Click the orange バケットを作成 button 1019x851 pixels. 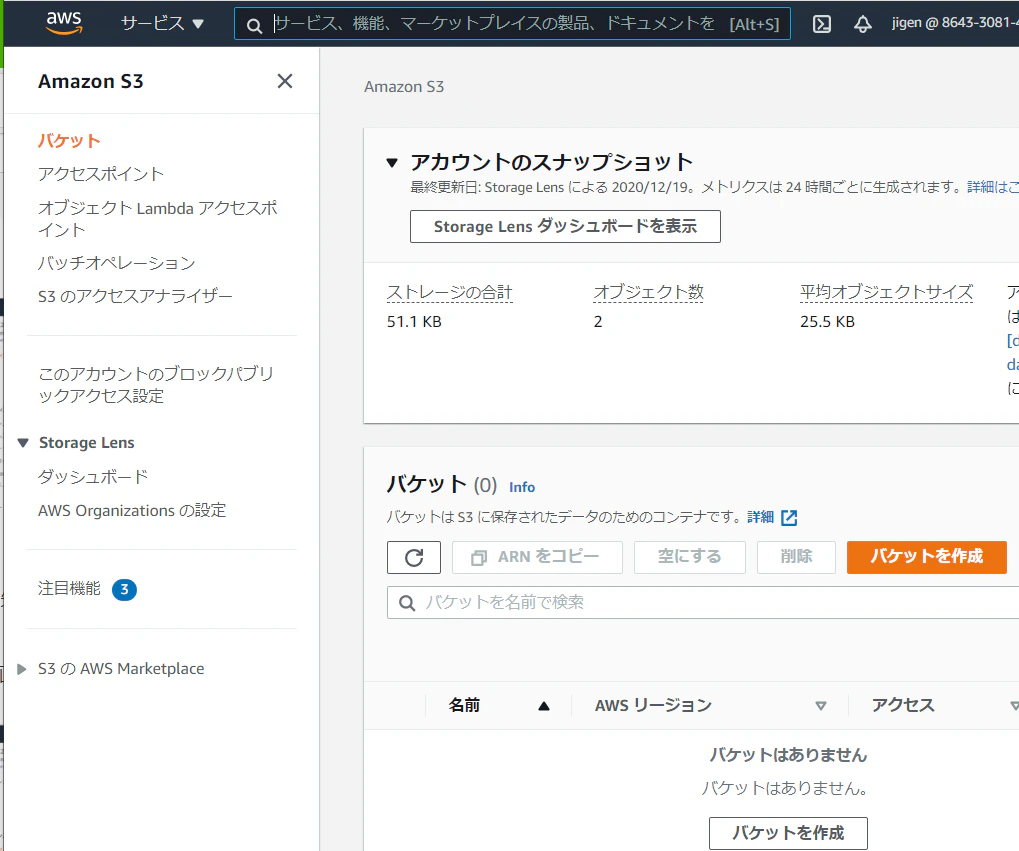tap(927, 557)
